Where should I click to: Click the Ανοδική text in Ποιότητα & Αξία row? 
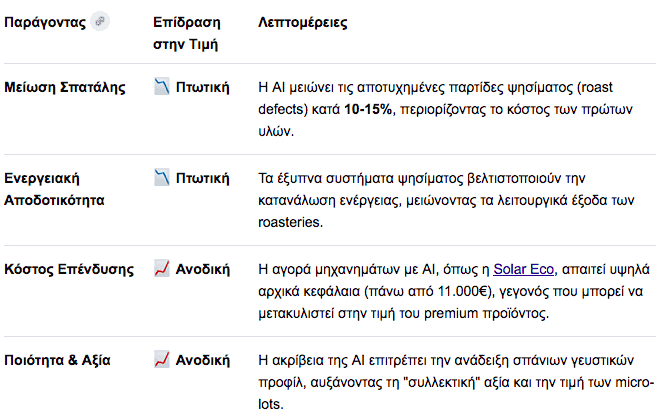(x=204, y=360)
